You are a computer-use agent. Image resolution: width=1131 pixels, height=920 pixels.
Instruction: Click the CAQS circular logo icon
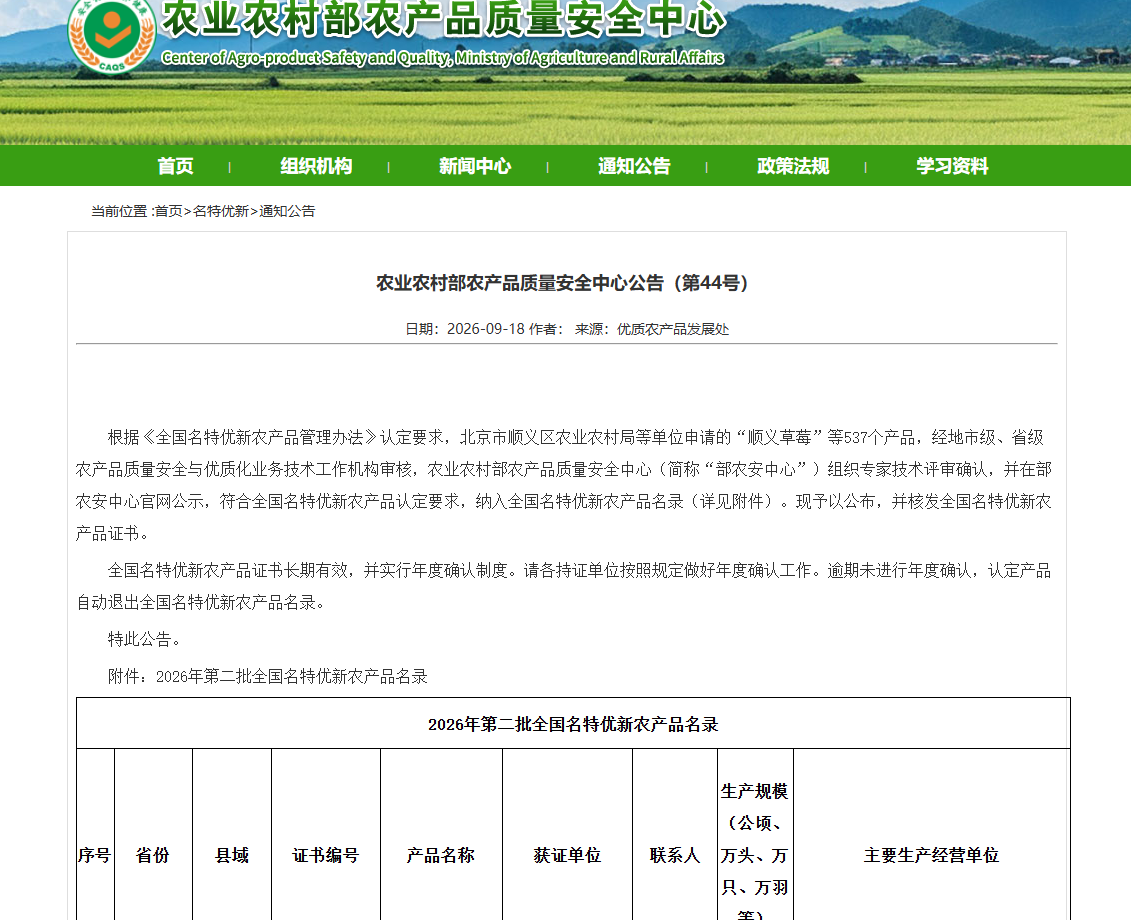pyautogui.click(x=111, y=33)
